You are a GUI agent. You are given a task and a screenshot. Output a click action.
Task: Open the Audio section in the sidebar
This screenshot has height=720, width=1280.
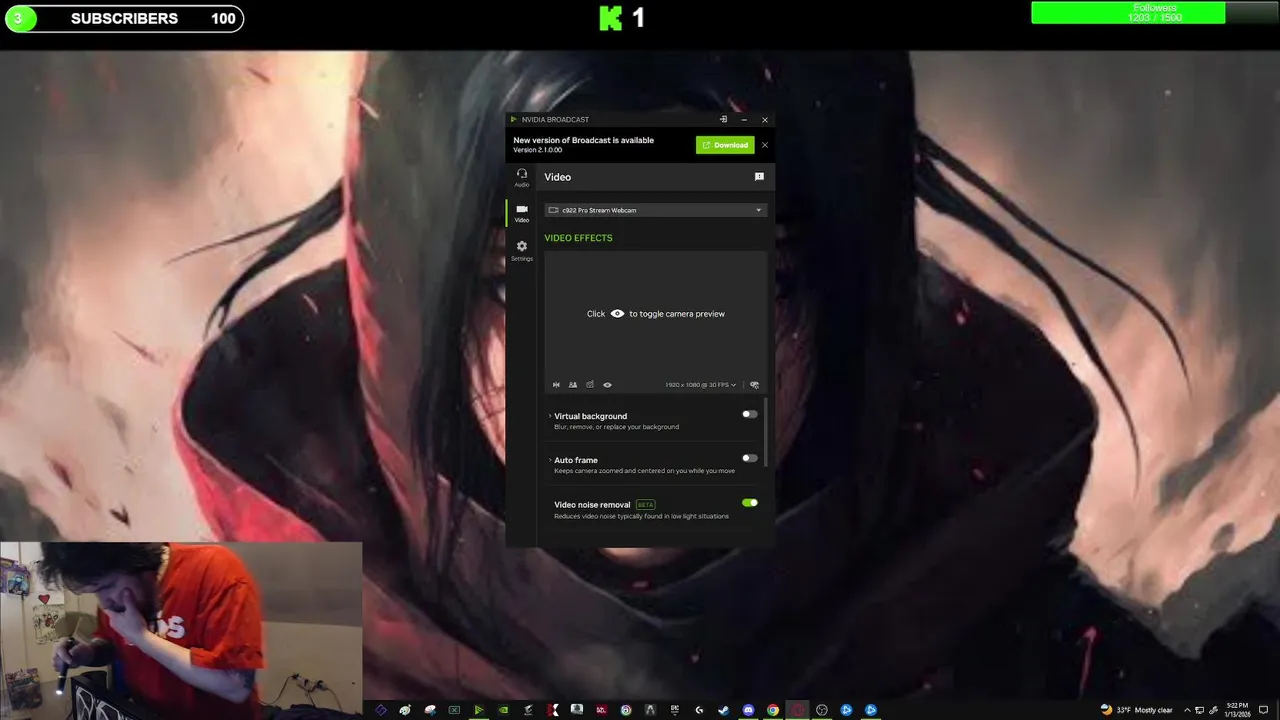pos(521,177)
